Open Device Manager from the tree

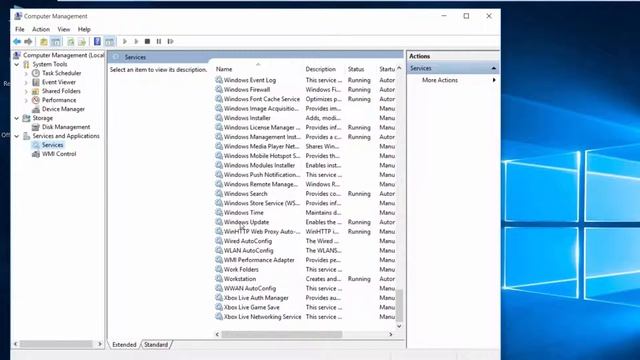(63, 109)
